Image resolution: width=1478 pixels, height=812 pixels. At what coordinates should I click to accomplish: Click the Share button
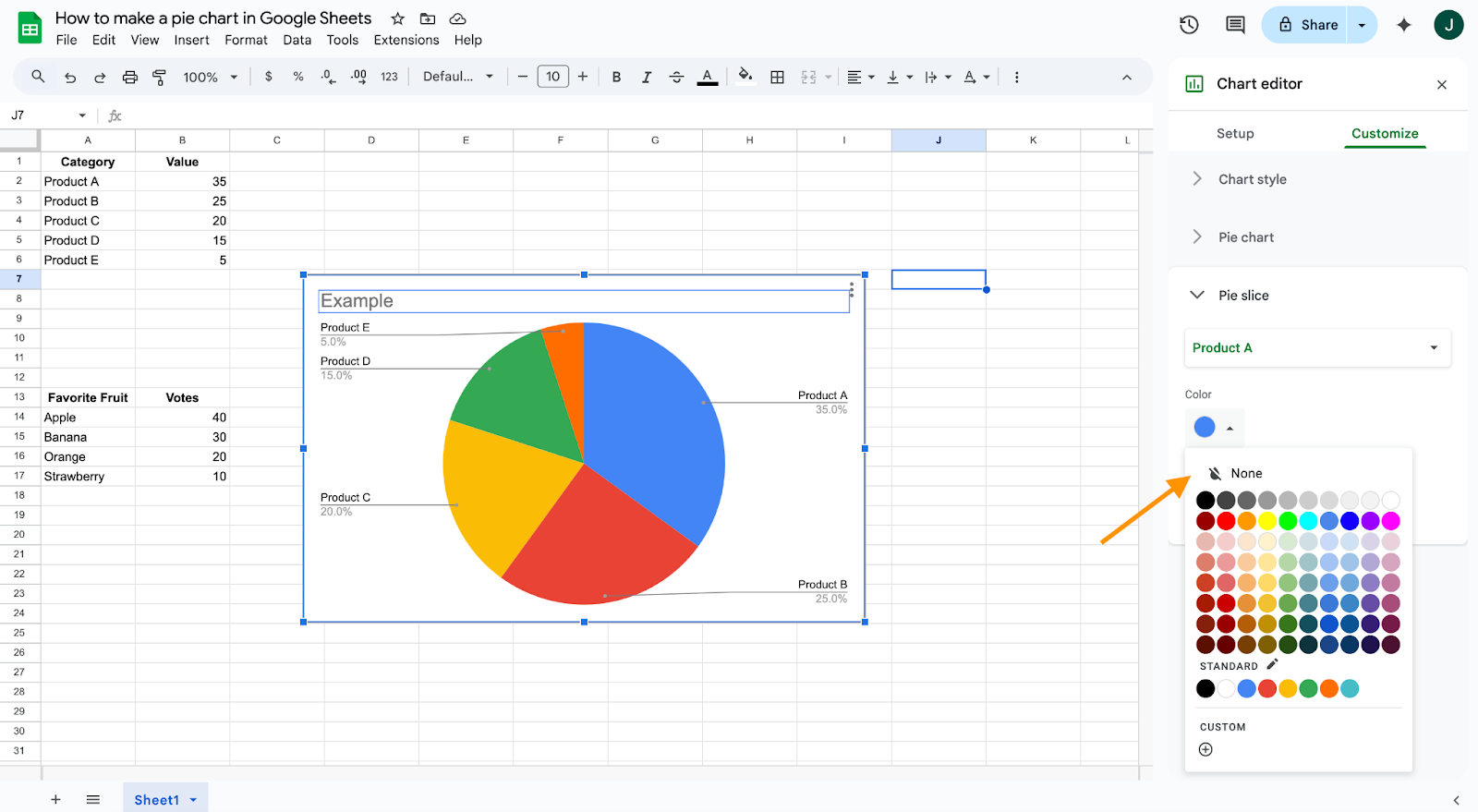(1309, 25)
